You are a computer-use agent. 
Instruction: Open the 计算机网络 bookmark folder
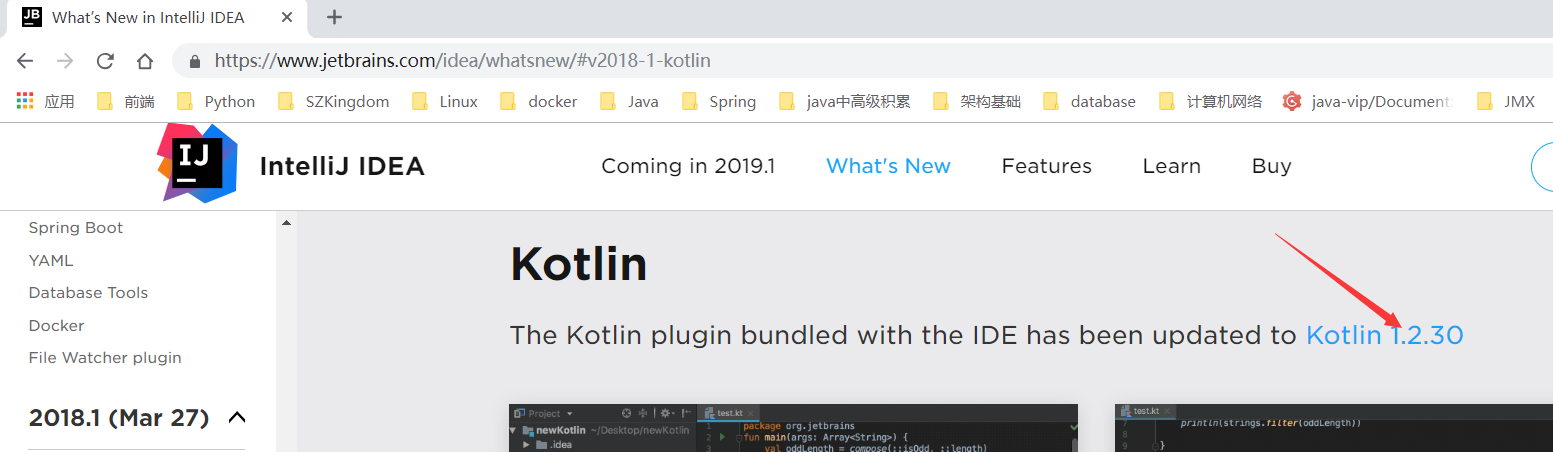point(1210,101)
